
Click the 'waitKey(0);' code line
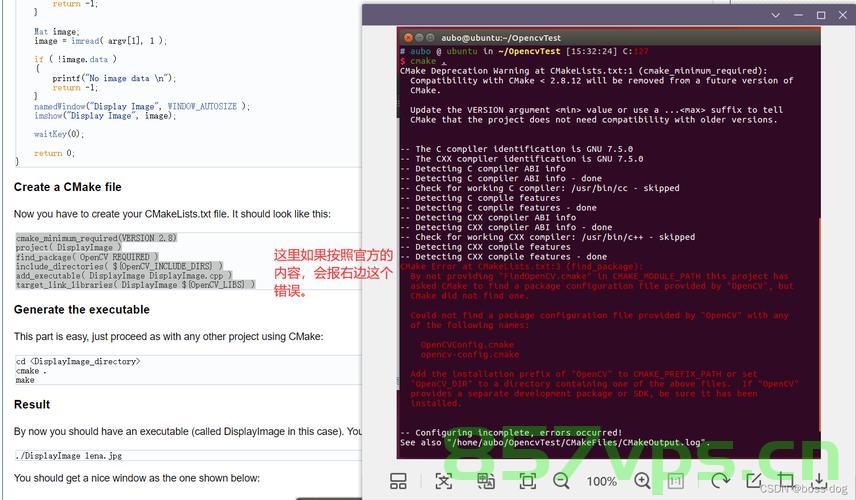point(59,134)
